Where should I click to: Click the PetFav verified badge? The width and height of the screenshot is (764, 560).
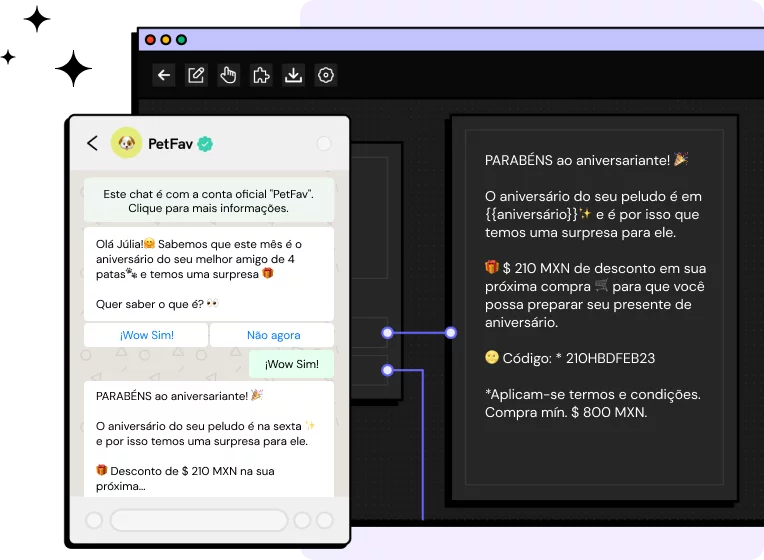coord(205,144)
